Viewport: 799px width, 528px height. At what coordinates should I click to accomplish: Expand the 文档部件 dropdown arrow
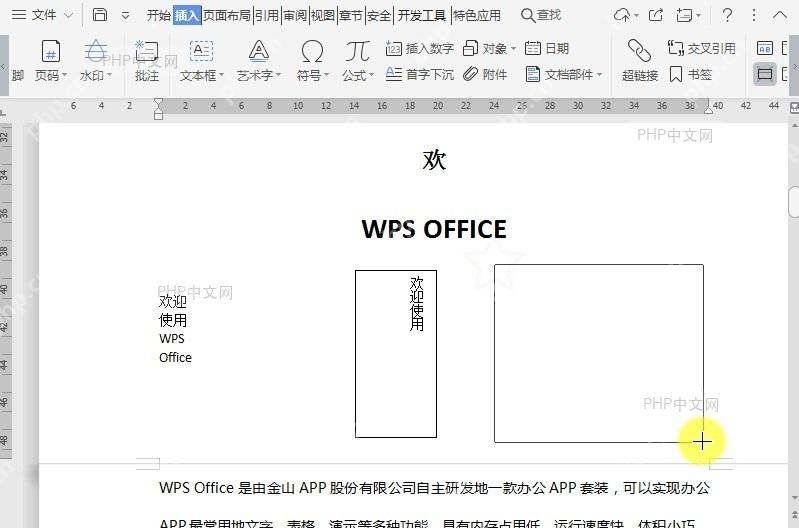click(x=599, y=75)
